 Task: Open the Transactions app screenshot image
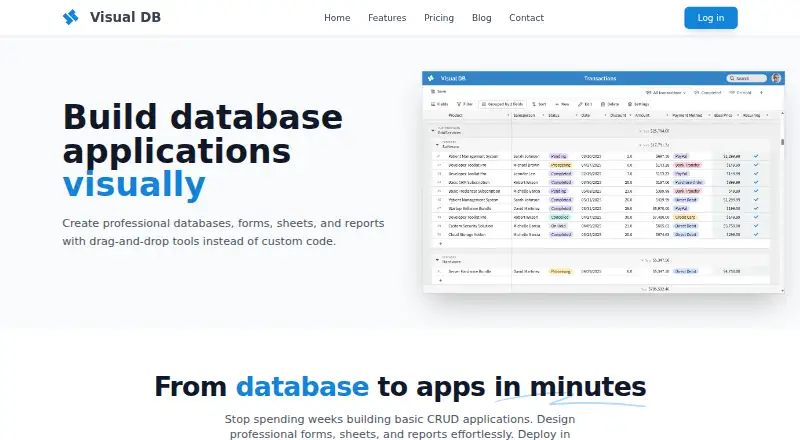[x=603, y=182]
